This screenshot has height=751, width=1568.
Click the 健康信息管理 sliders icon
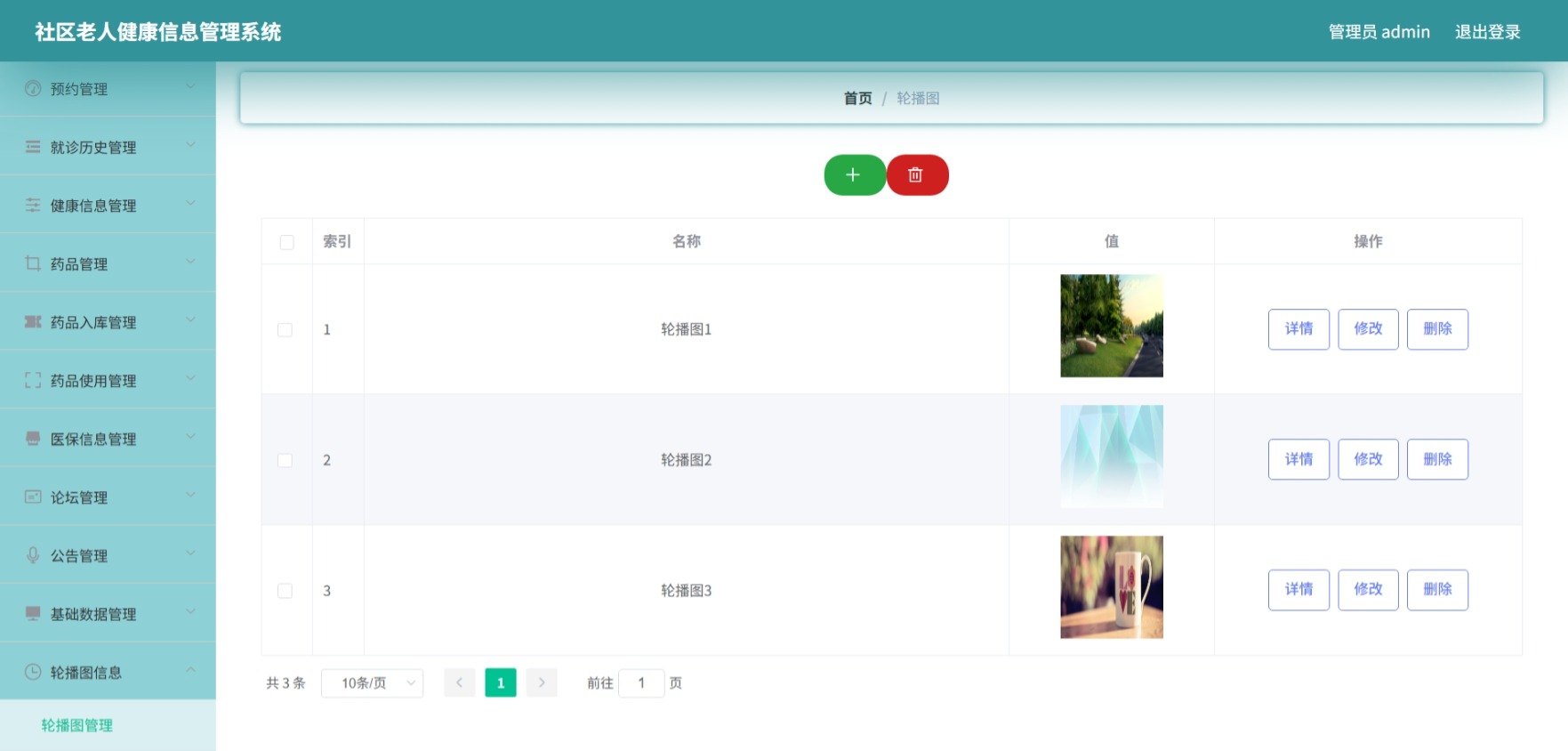[33, 205]
